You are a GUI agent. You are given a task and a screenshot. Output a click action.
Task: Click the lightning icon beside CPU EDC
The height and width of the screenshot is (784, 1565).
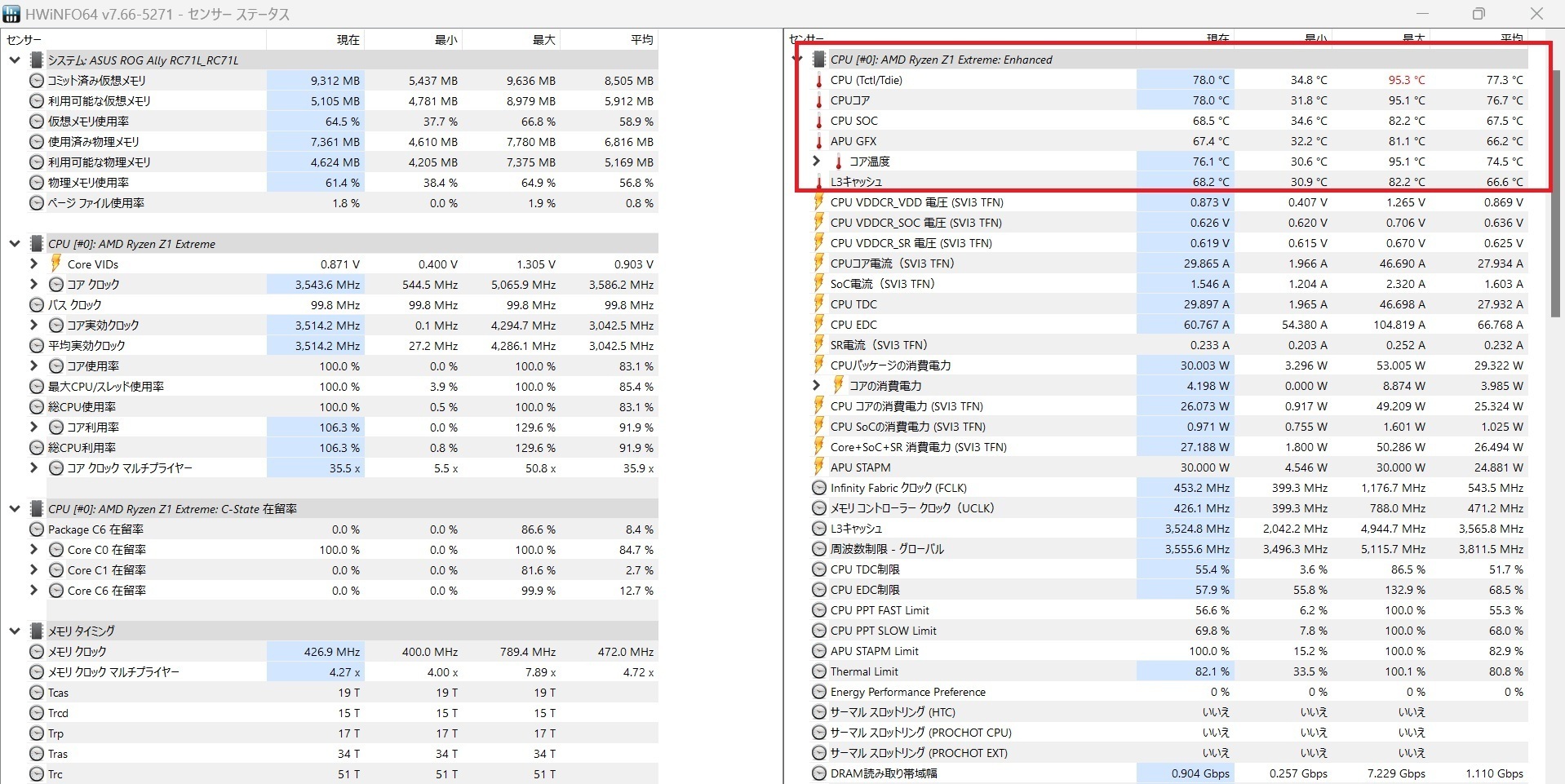coord(819,325)
